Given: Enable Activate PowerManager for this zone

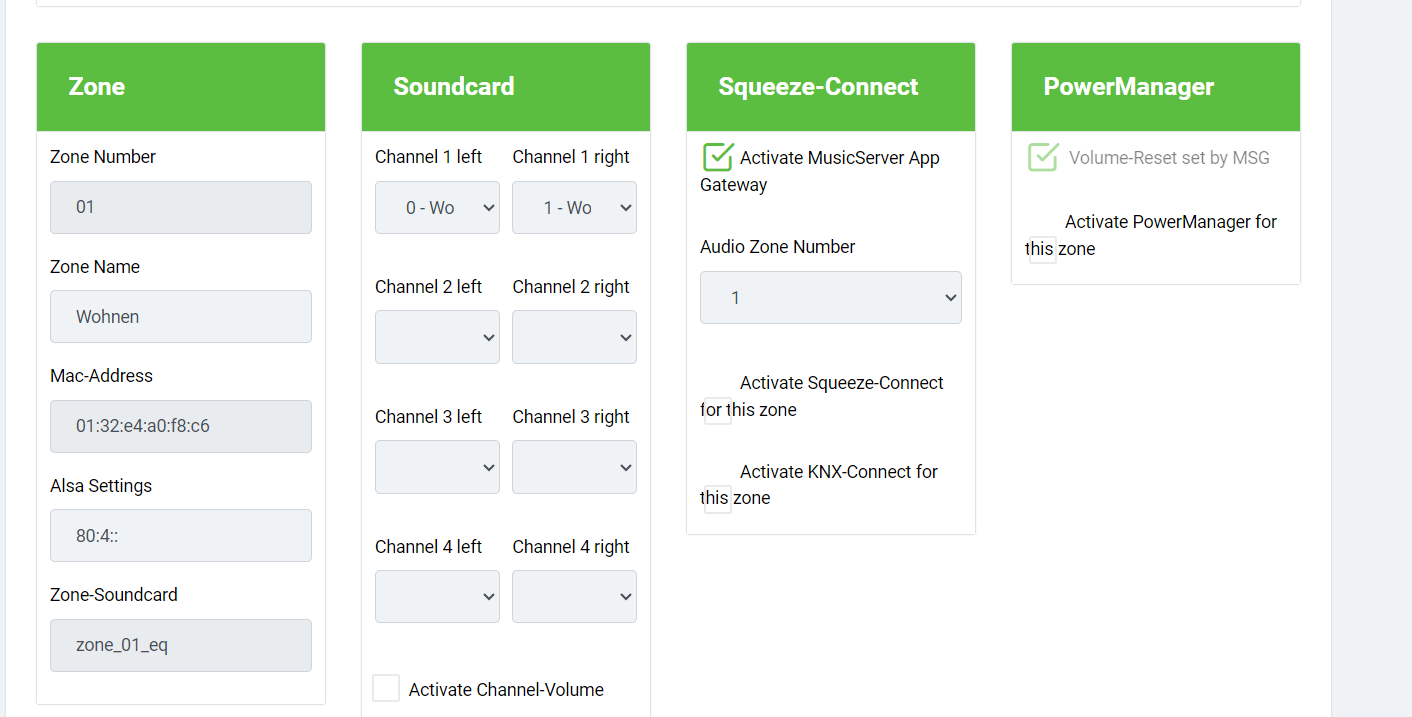Looking at the screenshot, I should [x=1043, y=249].
